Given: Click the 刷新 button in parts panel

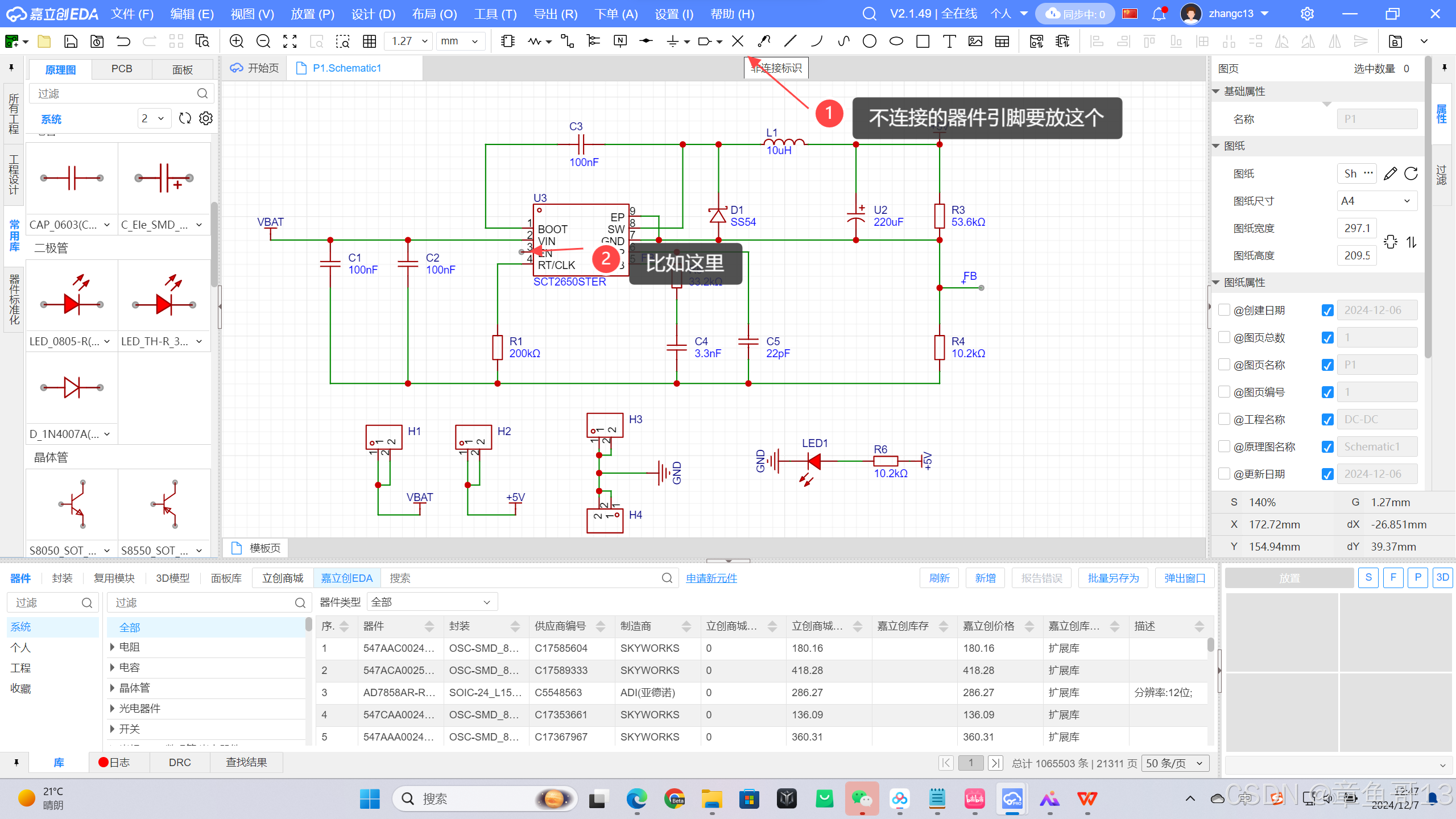Looking at the screenshot, I should click(x=939, y=578).
